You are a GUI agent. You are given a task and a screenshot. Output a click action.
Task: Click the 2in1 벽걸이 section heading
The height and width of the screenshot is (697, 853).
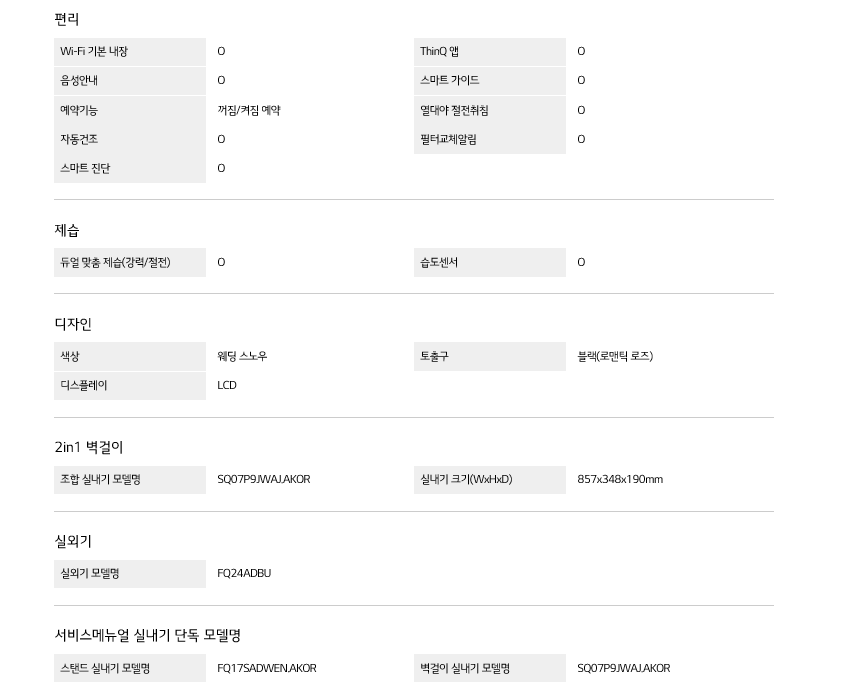(89, 447)
